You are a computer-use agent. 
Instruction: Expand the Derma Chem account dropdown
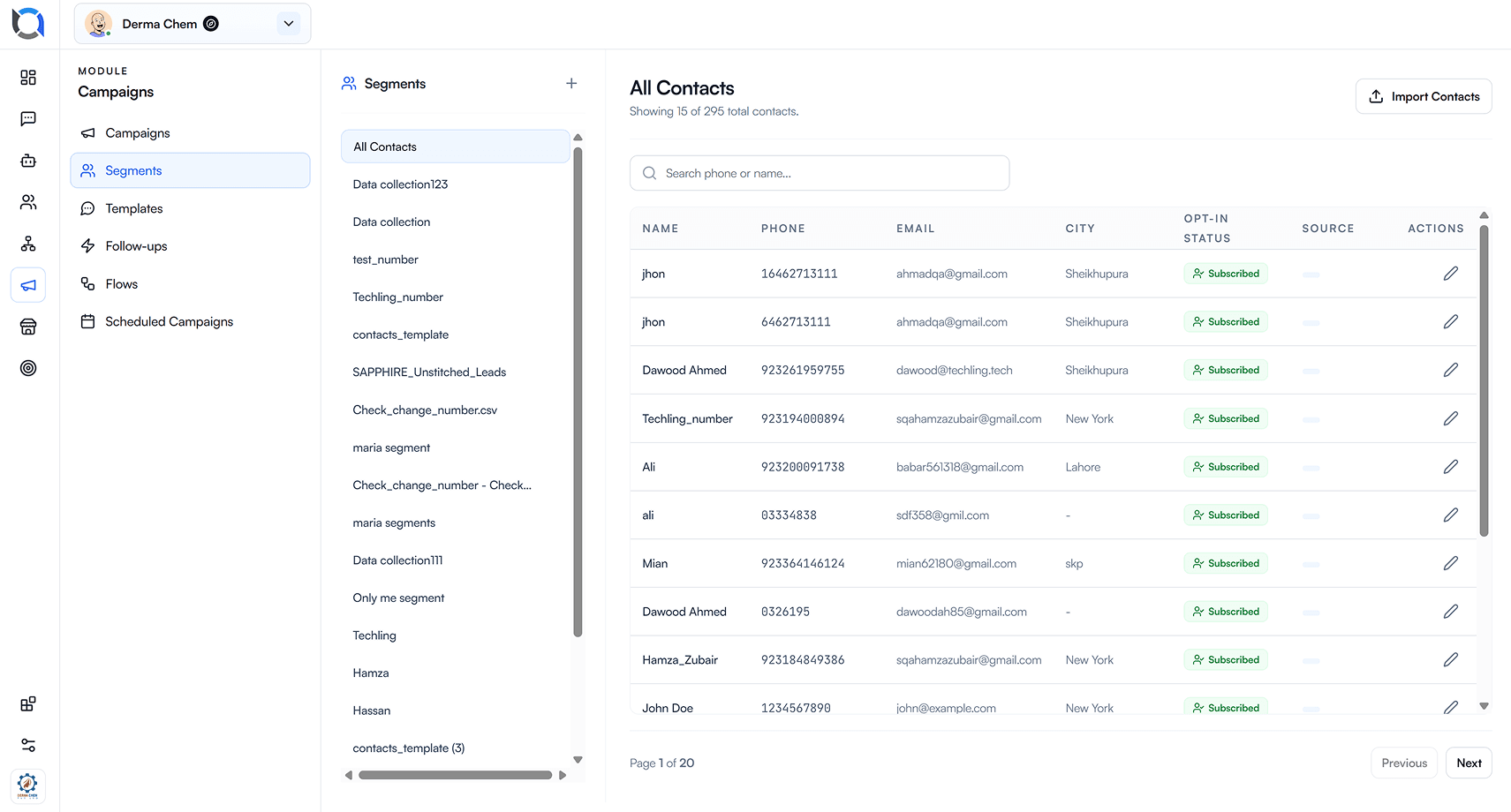click(288, 24)
